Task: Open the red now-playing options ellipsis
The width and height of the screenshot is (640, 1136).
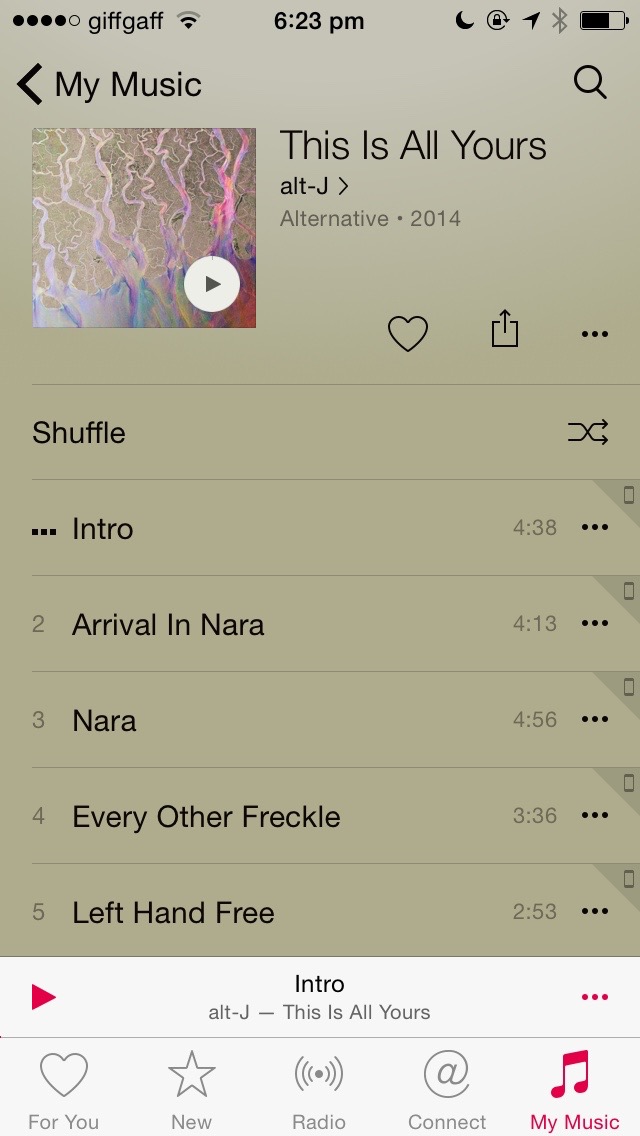Action: point(594,998)
